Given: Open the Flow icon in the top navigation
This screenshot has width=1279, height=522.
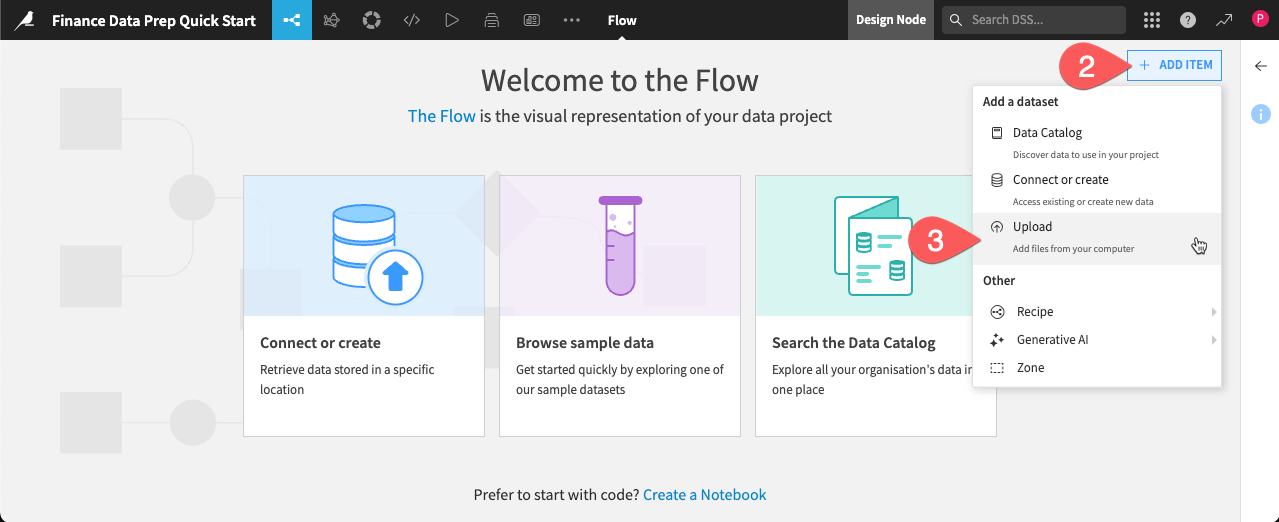Looking at the screenshot, I should point(292,20).
